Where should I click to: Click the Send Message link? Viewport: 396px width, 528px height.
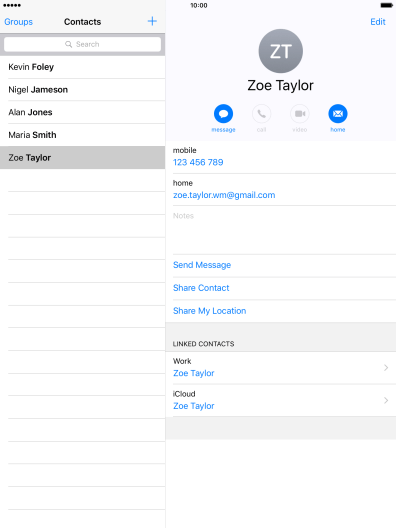click(202, 265)
